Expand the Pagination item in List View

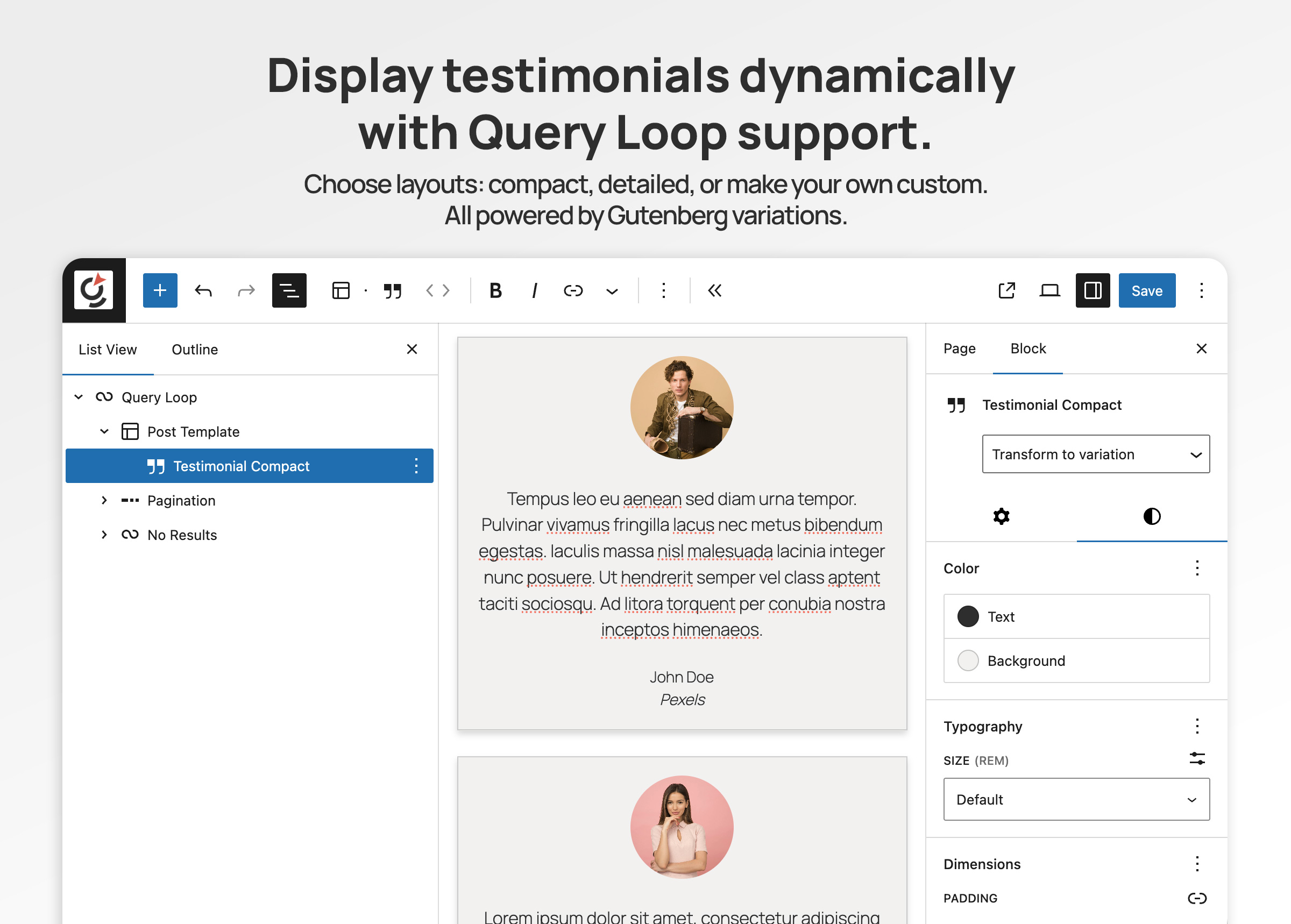click(x=105, y=500)
